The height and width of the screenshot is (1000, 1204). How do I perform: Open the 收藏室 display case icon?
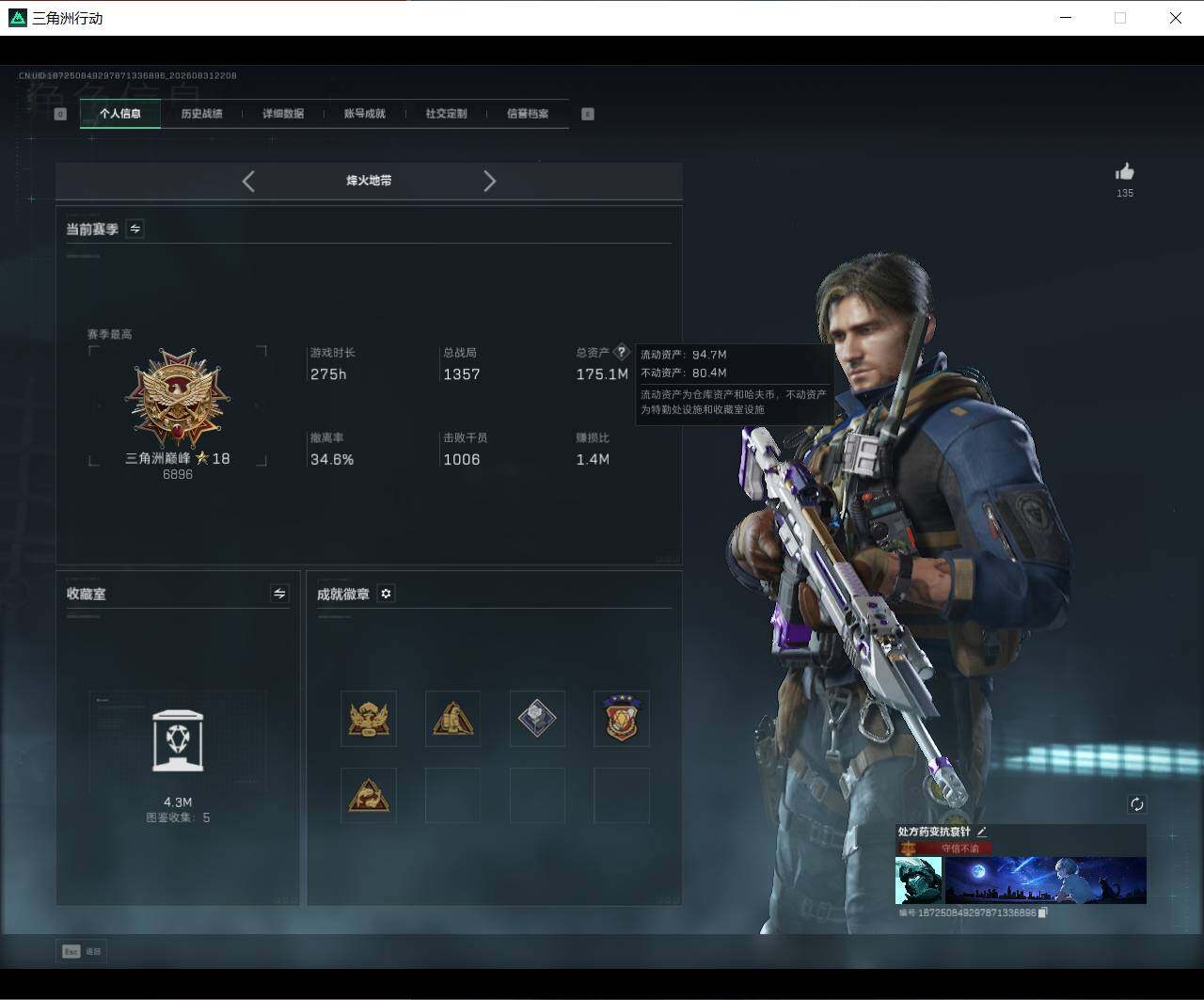tap(178, 741)
